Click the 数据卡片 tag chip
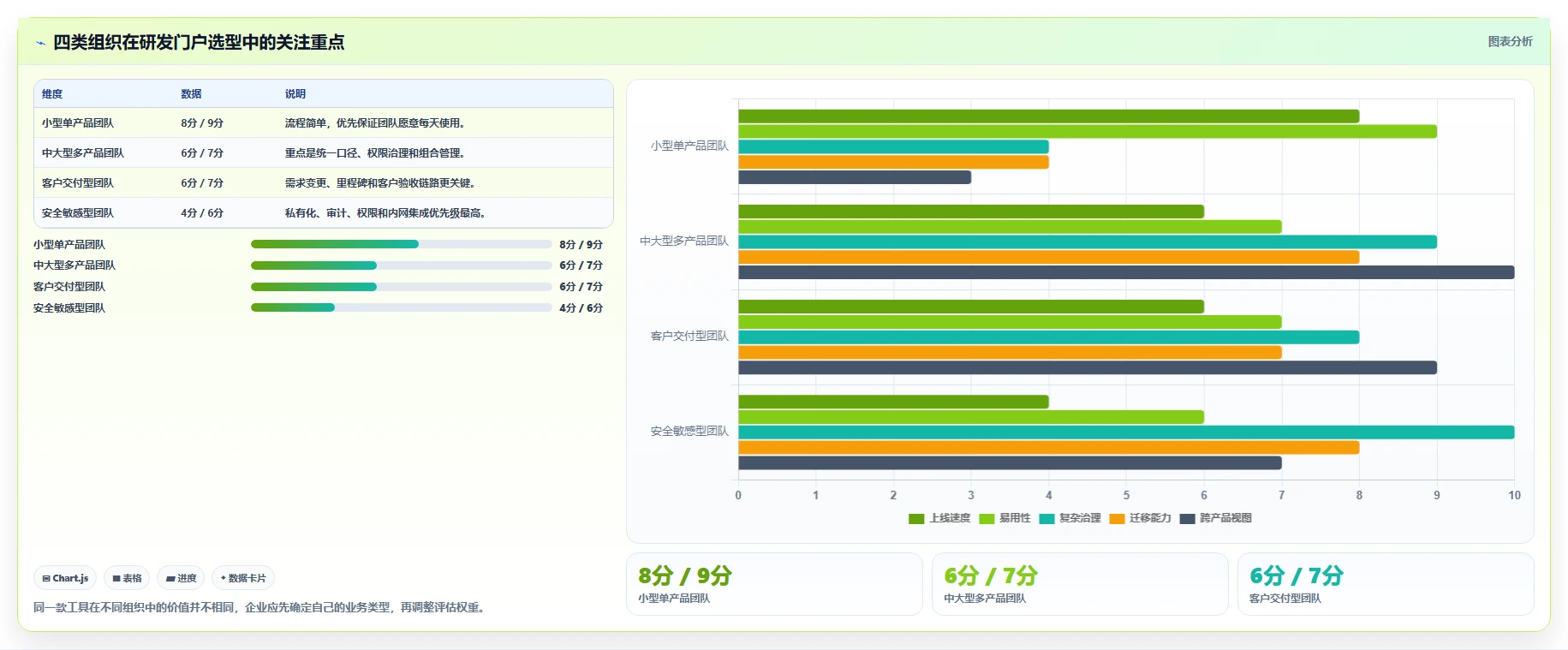Image resolution: width=1568 pixels, height=650 pixels. pyautogui.click(x=243, y=578)
